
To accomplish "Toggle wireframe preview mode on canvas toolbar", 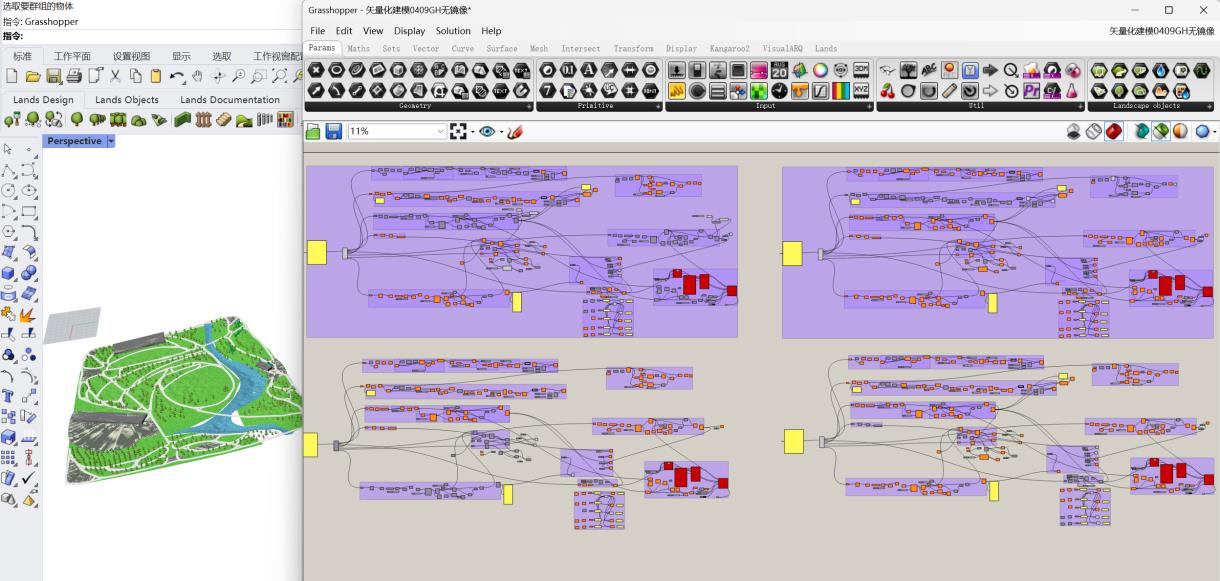I will pyautogui.click(x=1093, y=132).
